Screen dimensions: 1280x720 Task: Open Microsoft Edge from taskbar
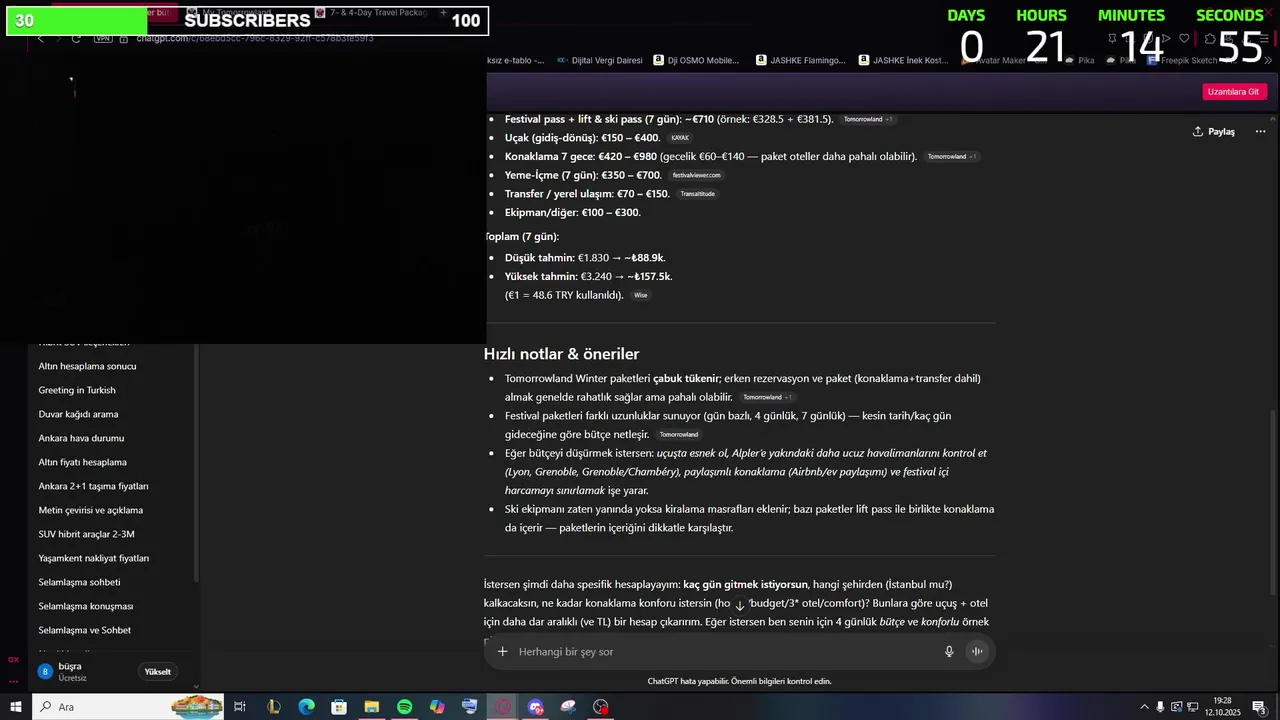[306, 707]
